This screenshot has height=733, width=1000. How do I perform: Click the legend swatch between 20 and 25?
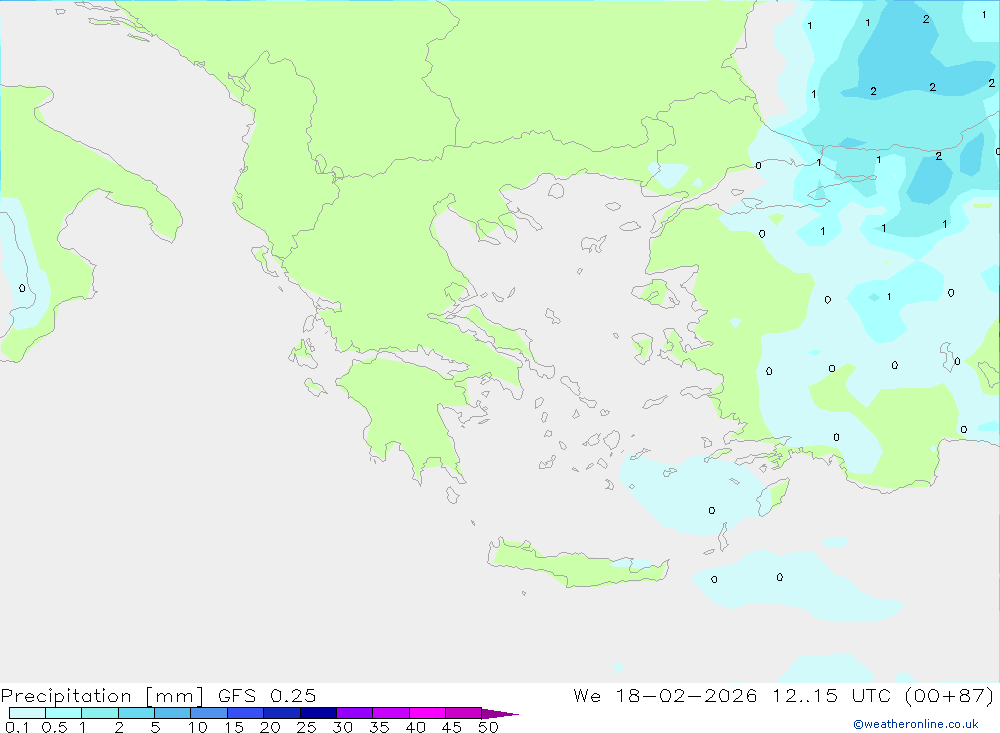pyautogui.click(x=282, y=713)
